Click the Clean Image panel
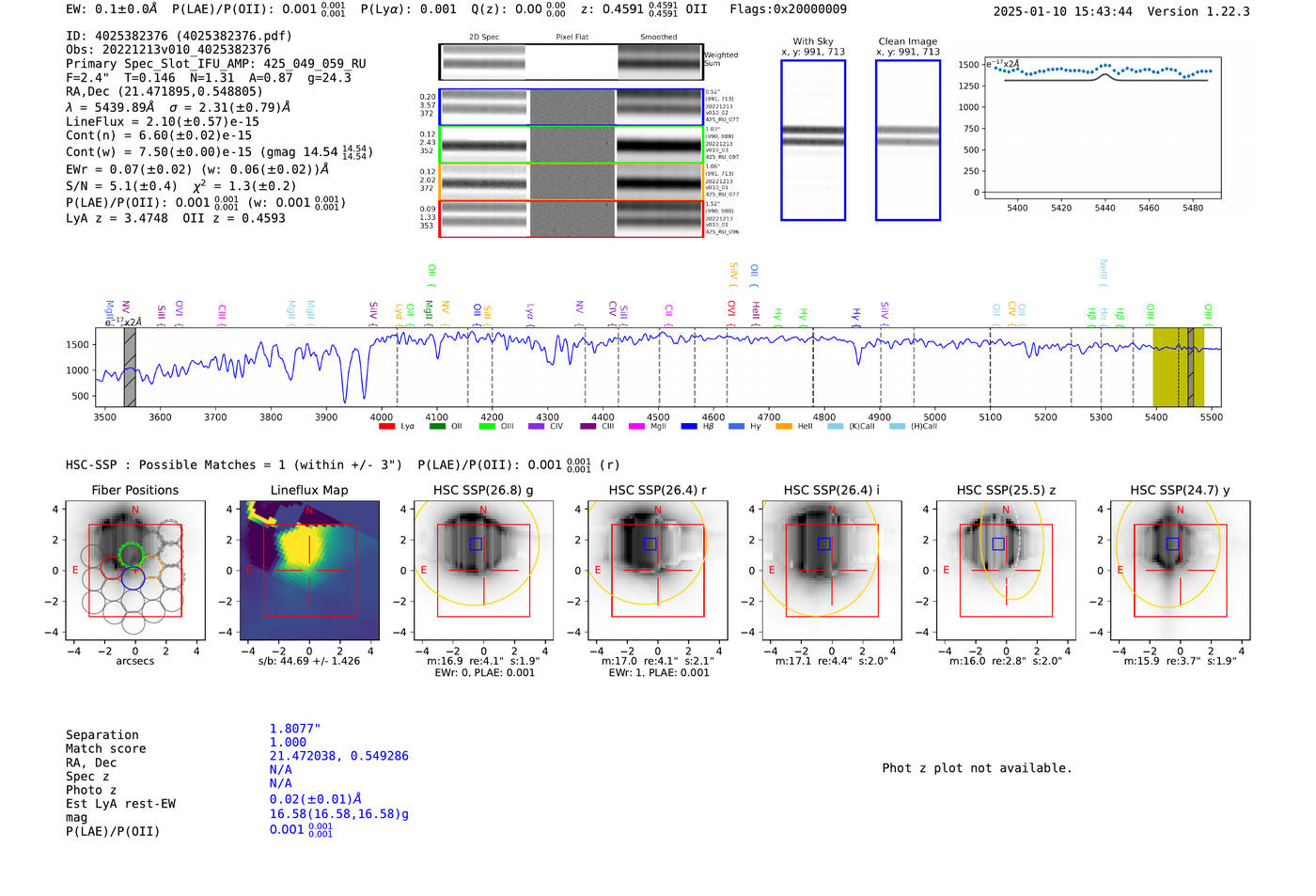This screenshot has width=1316, height=896. click(908, 140)
